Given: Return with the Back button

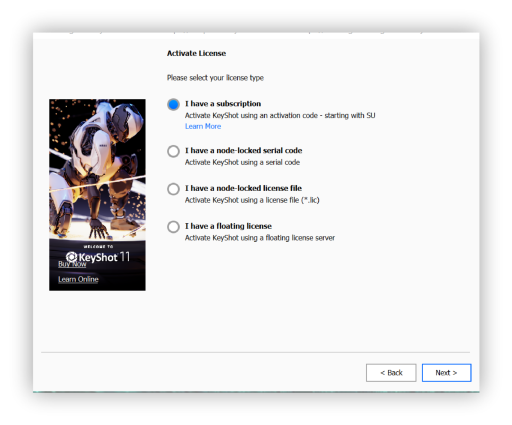Looking at the screenshot, I should pos(391,373).
